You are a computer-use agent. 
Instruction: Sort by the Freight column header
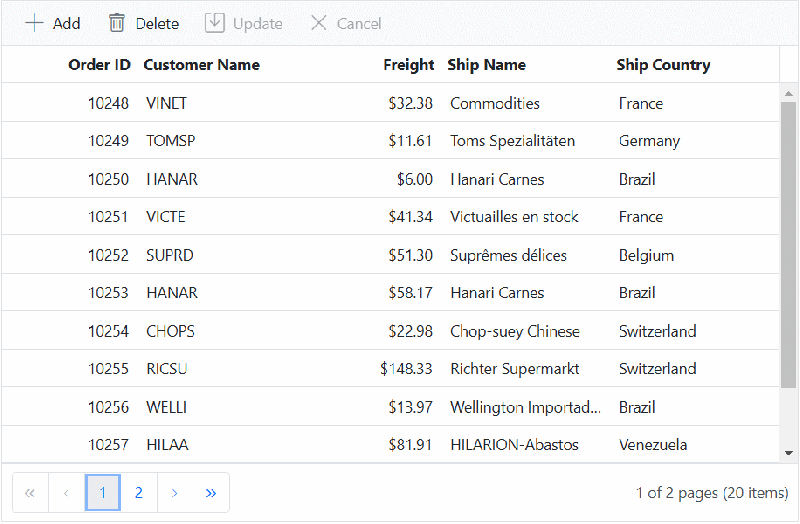(x=408, y=65)
